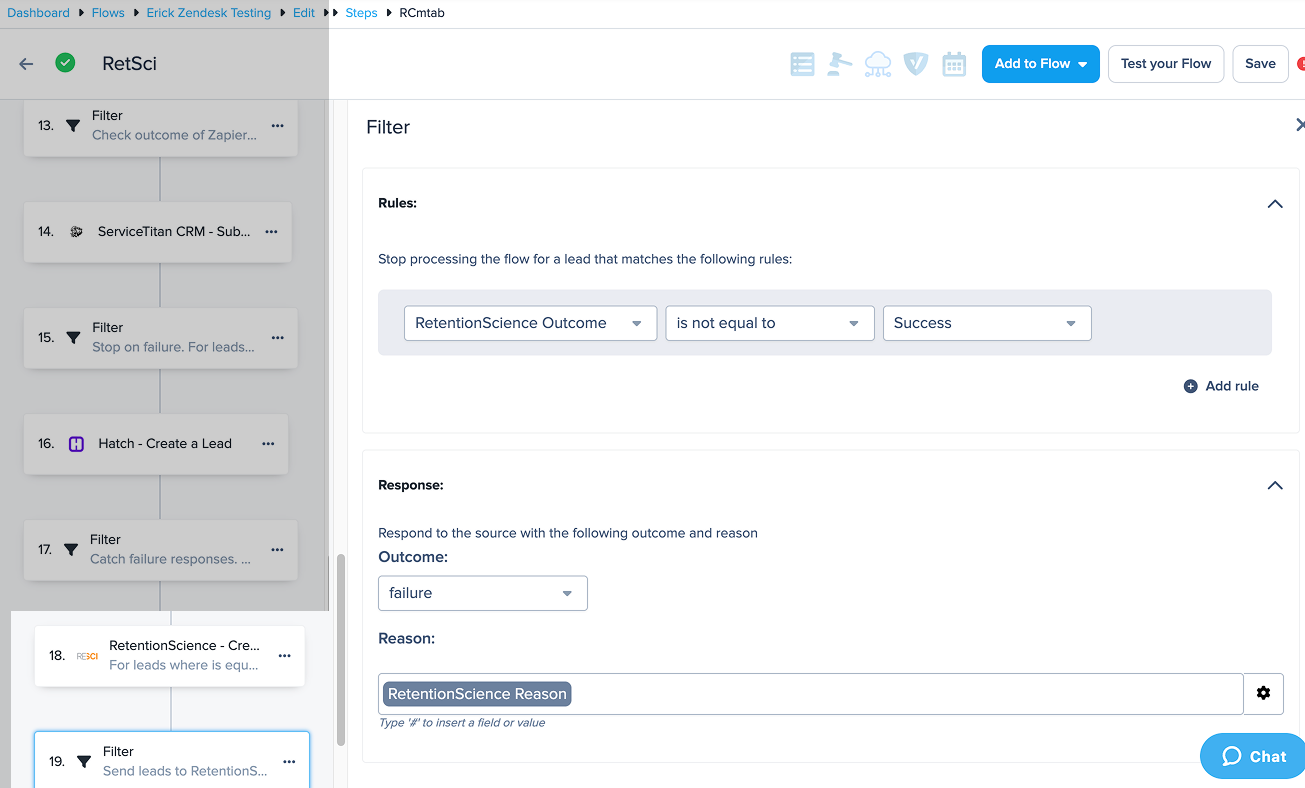Select step 13 Filter 'Check outcome of Zapier'
This screenshot has height=788, width=1305.
click(161, 126)
